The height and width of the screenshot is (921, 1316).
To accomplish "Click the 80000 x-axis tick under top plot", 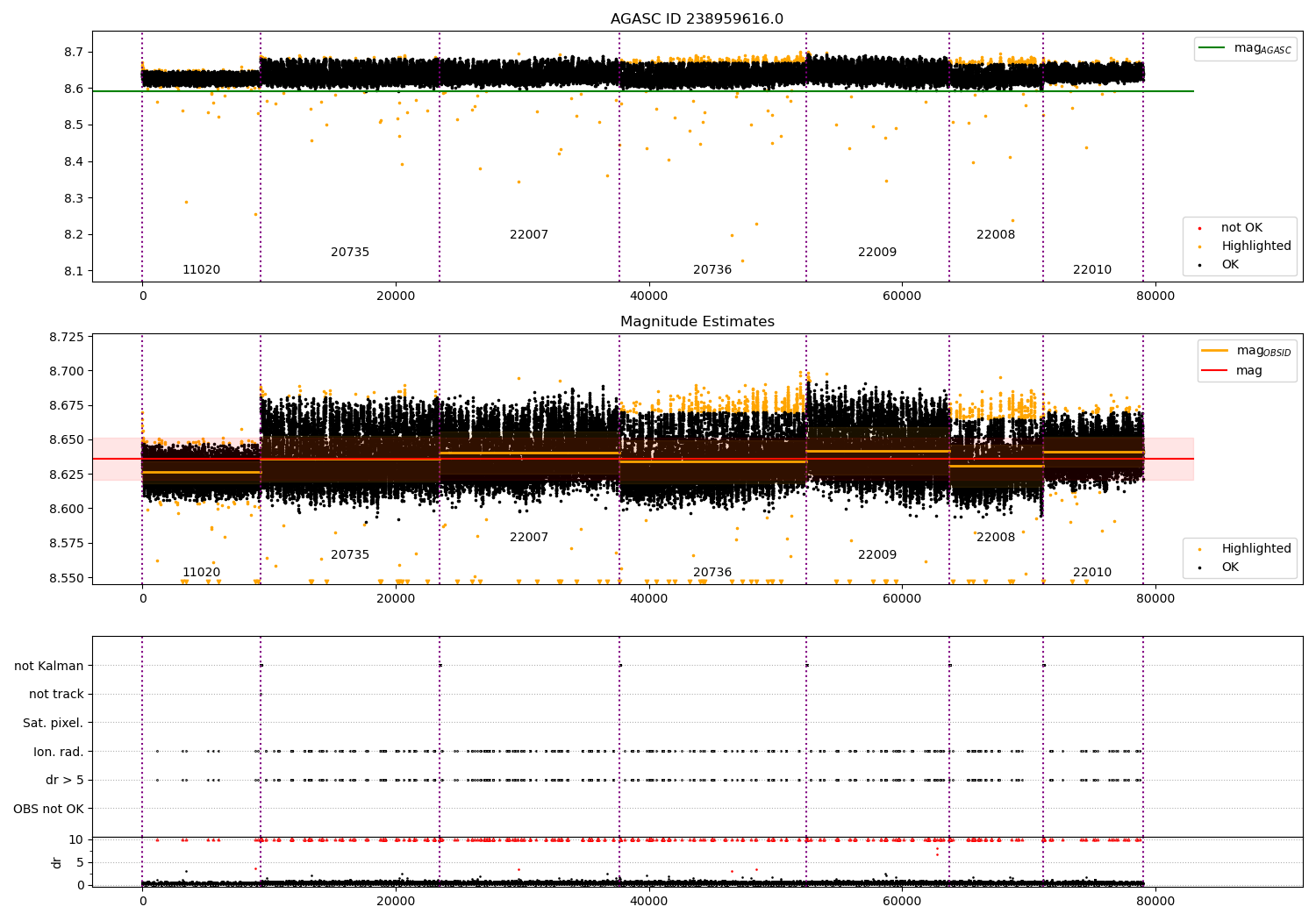I will tap(1155, 296).
